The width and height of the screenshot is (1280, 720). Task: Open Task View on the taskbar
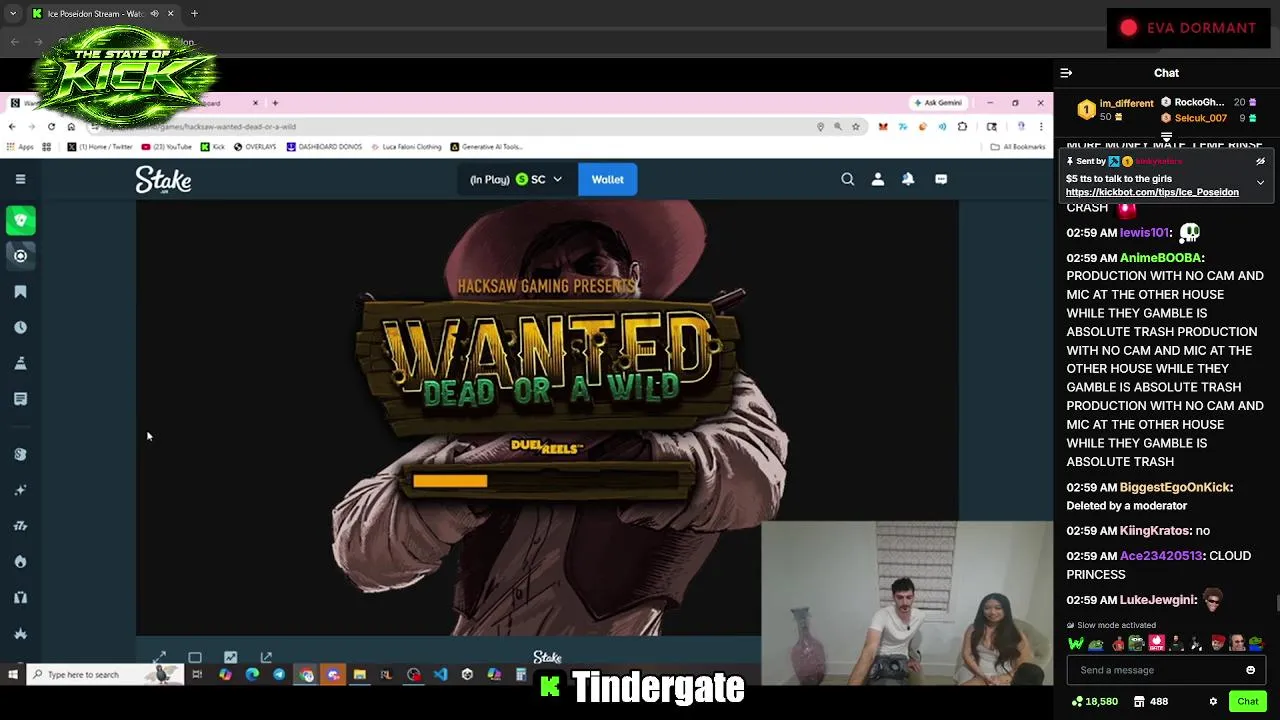[x=197, y=675]
